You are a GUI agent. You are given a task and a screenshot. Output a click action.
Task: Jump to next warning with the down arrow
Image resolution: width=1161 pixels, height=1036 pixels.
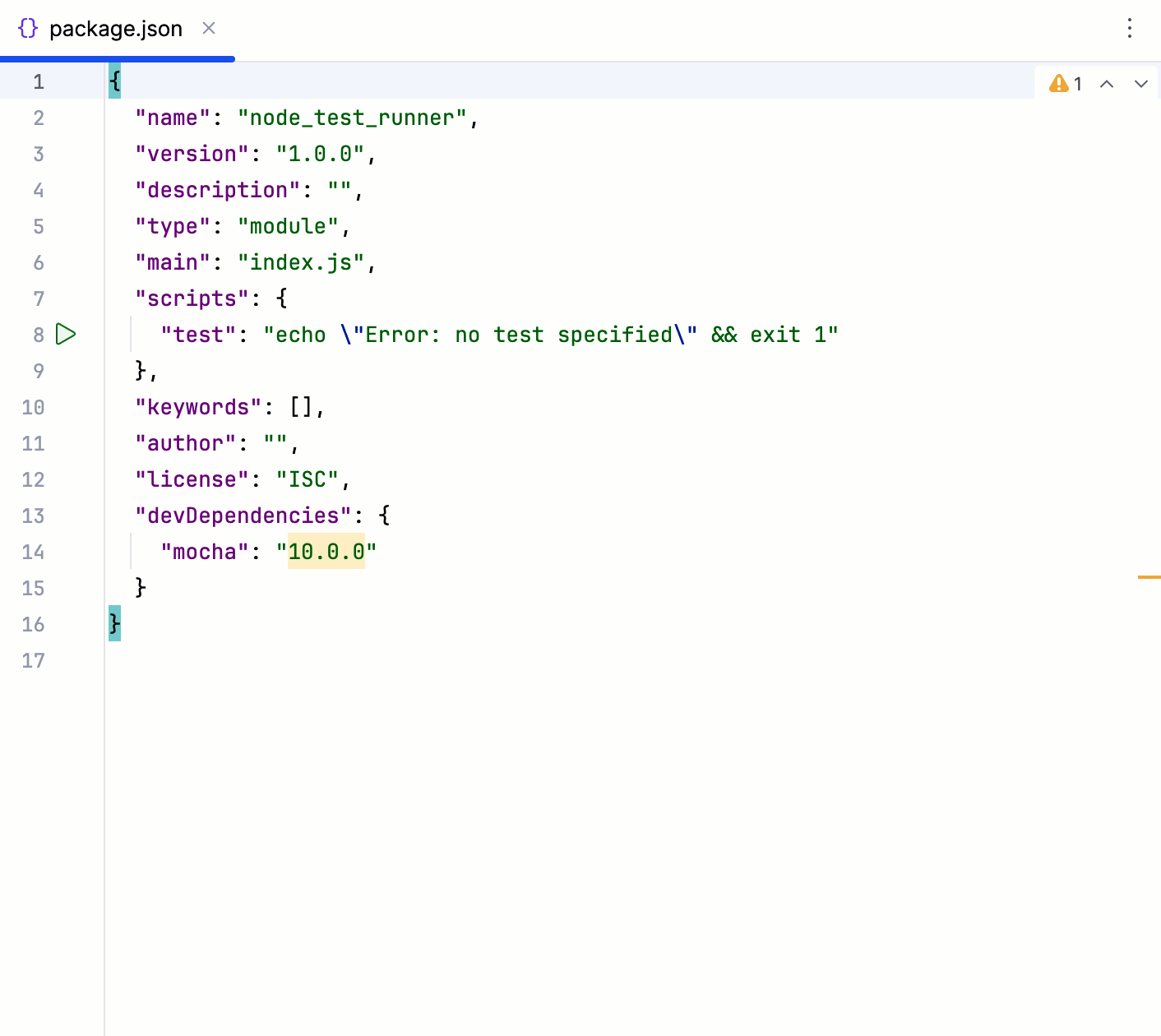coord(1141,83)
